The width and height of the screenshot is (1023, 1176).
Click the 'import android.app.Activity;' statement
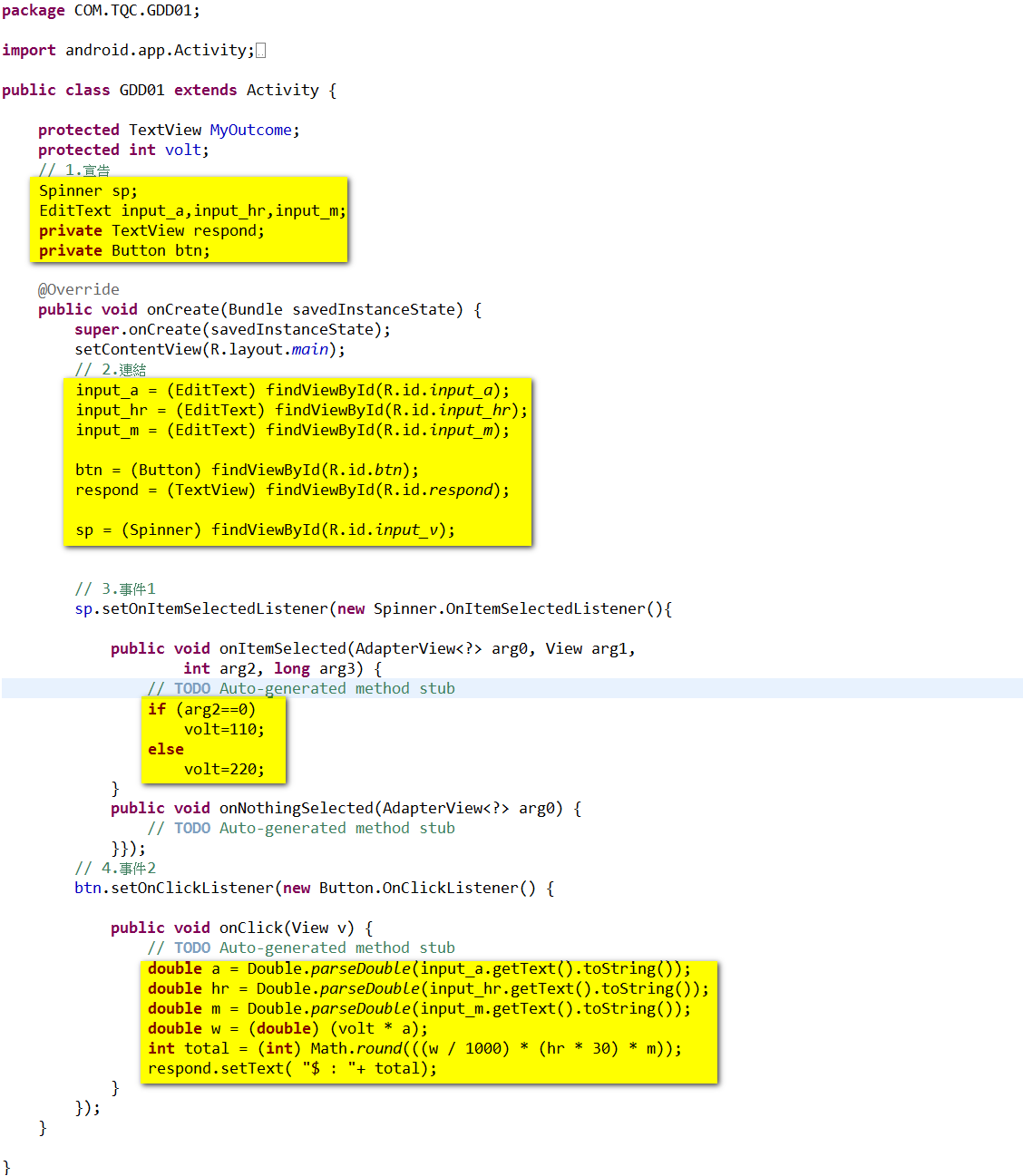click(128, 51)
